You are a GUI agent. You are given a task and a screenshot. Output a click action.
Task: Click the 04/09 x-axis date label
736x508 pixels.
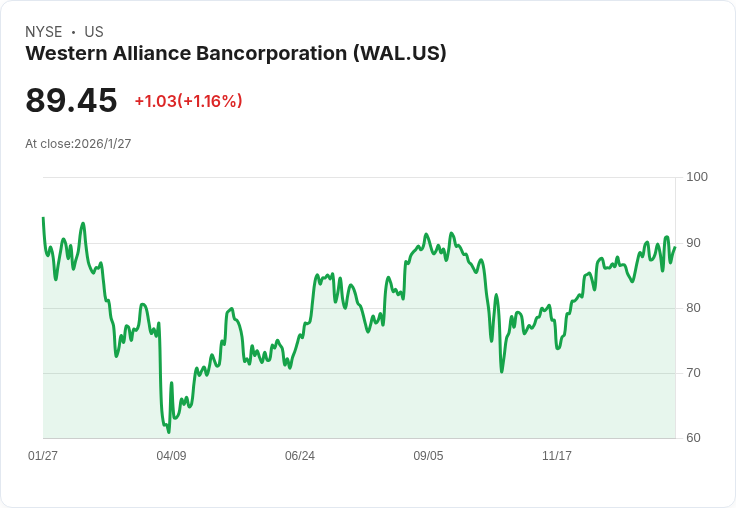[x=171, y=455]
